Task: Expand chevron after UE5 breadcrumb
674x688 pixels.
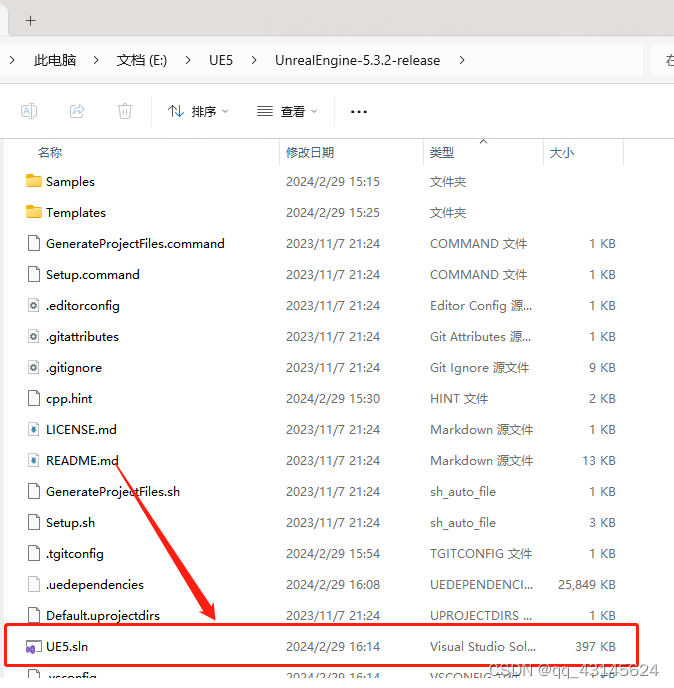Action: tap(254, 60)
